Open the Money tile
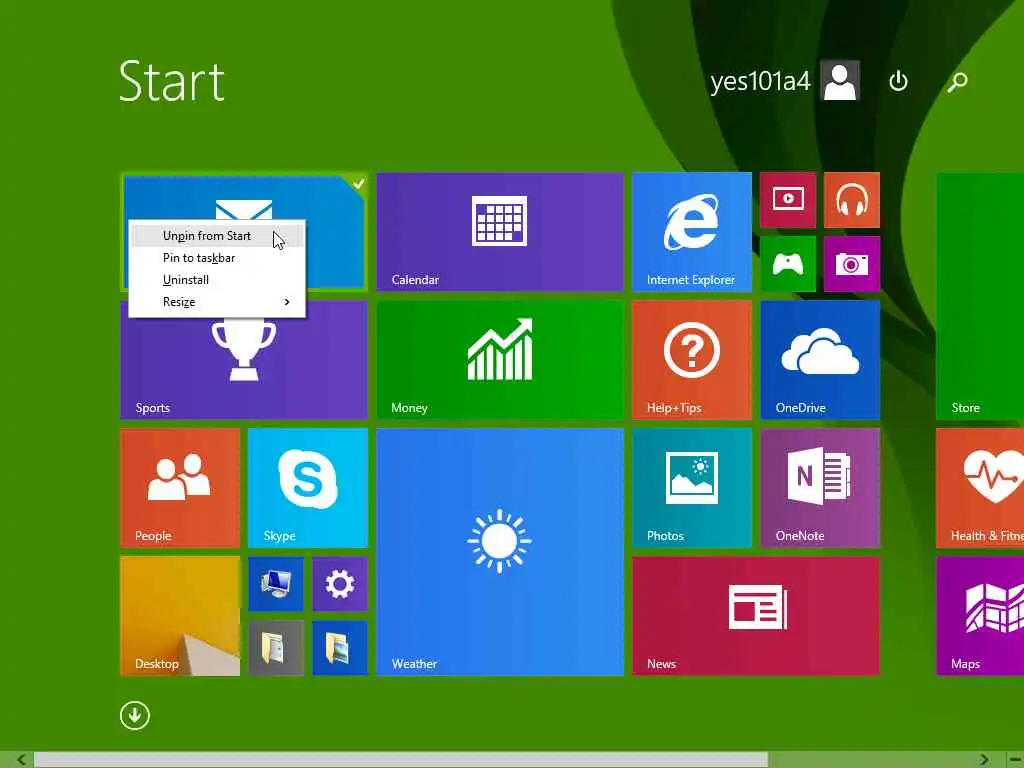Screen dimensions: 1024x768 (500, 360)
